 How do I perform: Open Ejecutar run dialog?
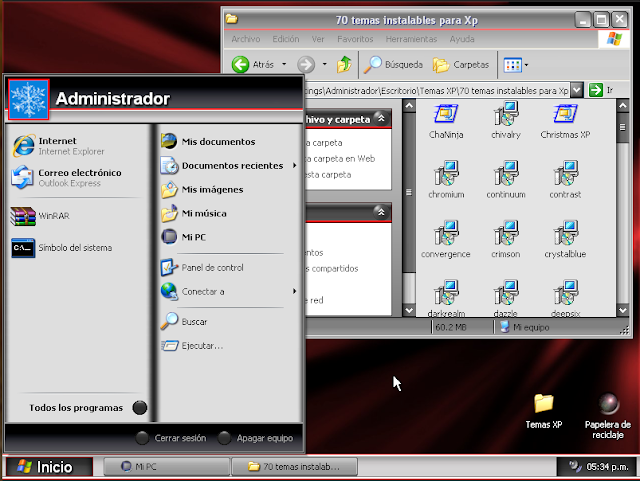click(x=192, y=346)
